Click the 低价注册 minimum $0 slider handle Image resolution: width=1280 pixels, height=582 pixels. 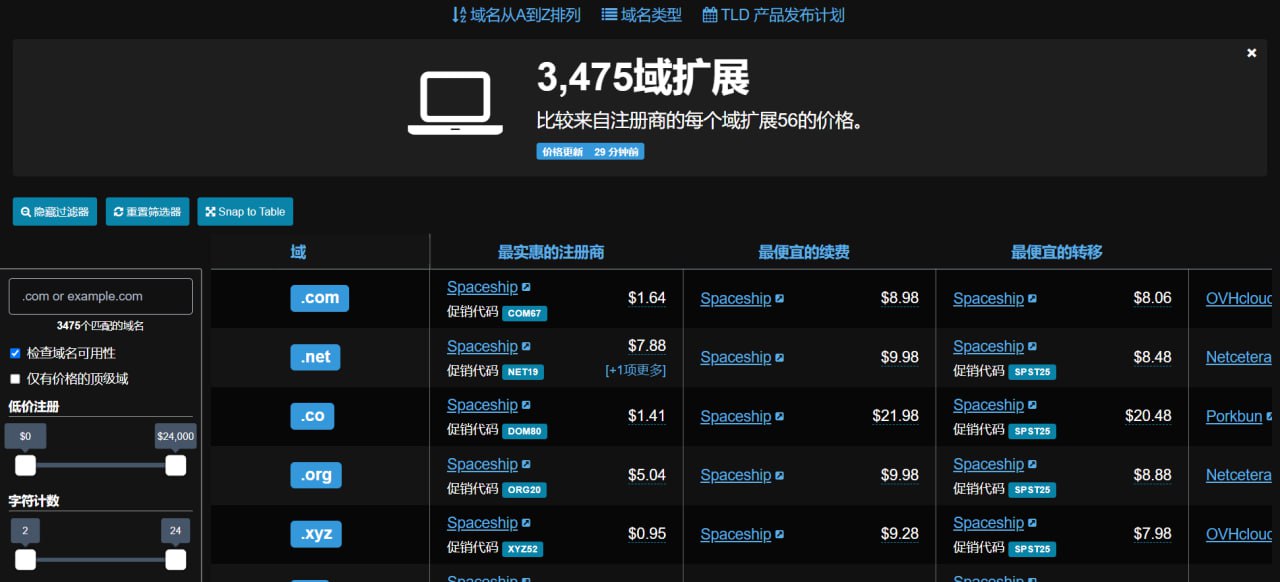[x=25, y=465]
